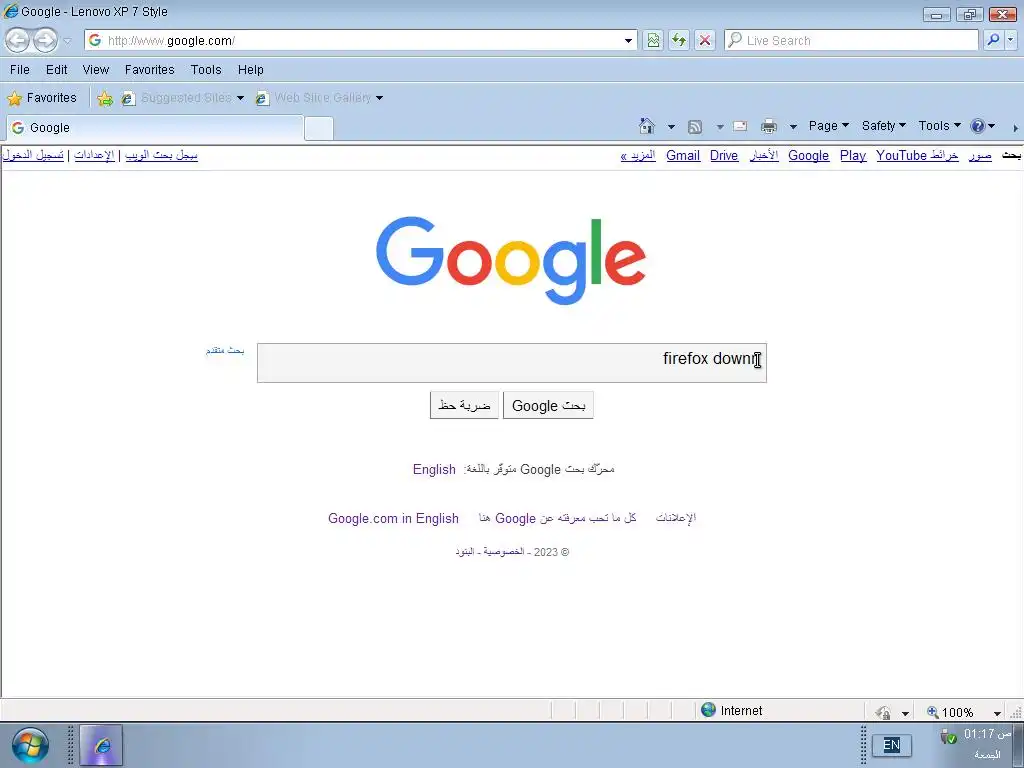
Task: Click the RSS feeds icon
Action: pyautogui.click(x=695, y=127)
